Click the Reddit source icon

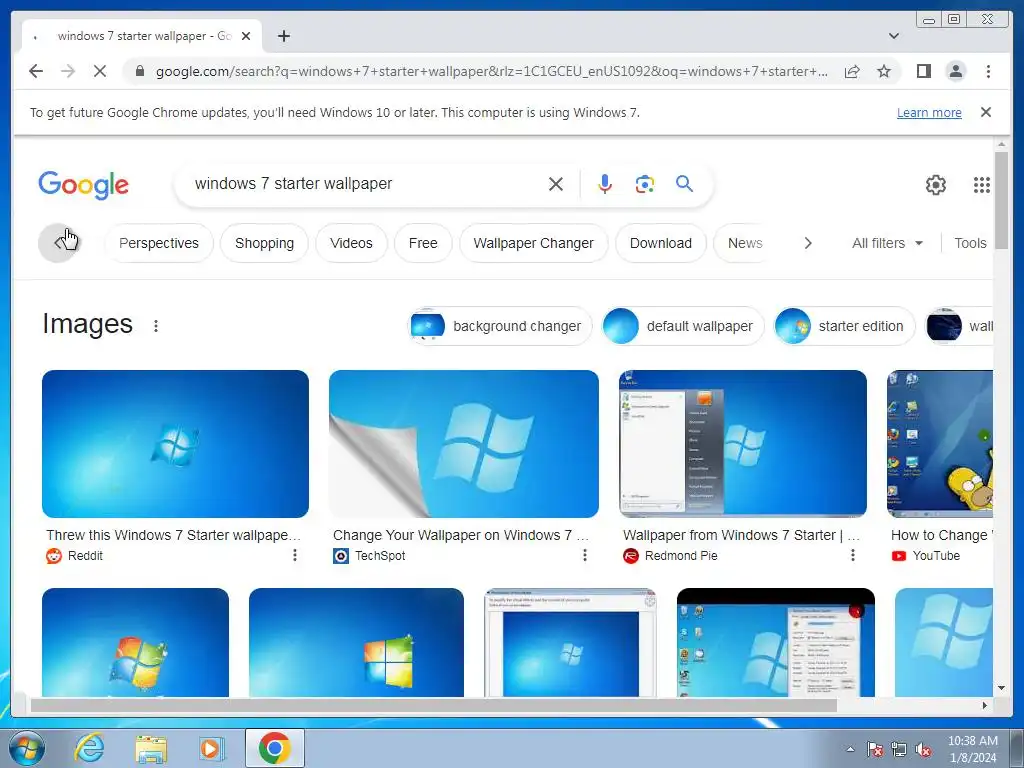54,556
